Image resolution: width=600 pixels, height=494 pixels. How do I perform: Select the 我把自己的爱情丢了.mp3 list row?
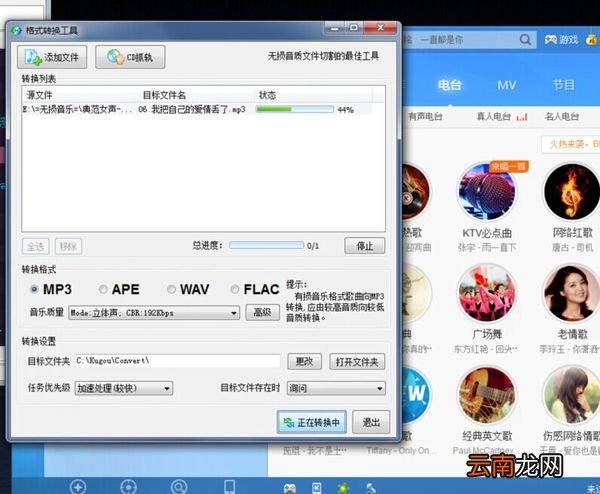(197, 109)
